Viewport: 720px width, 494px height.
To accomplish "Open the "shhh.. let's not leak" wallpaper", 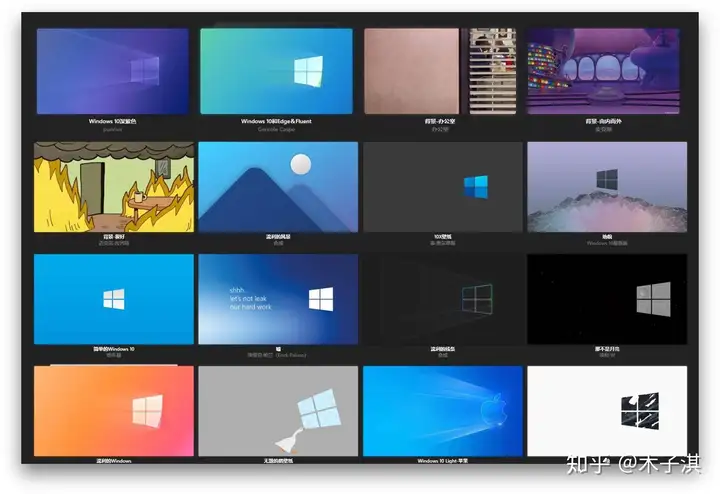I will (x=278, y=299).
